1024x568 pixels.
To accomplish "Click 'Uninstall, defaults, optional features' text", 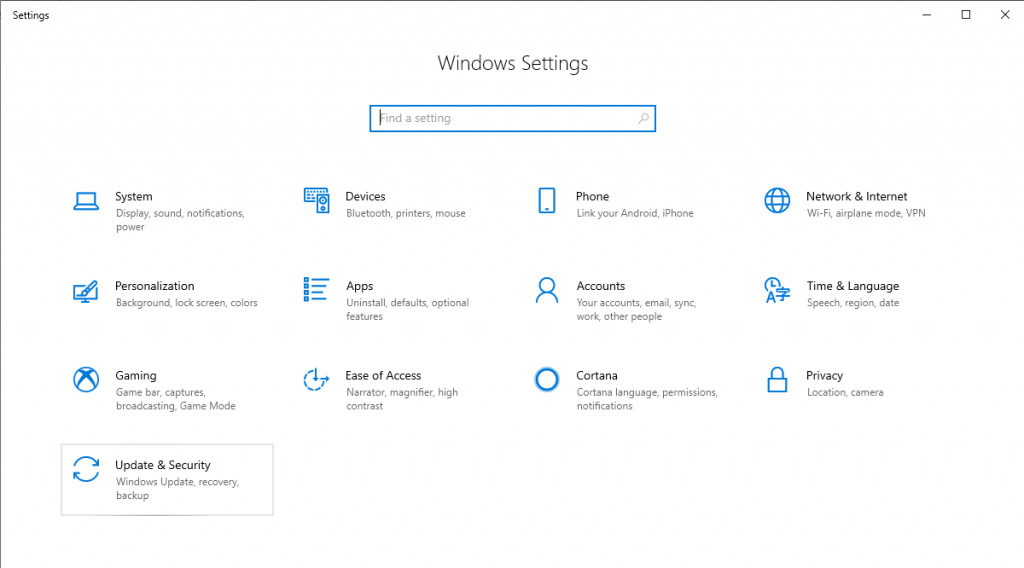I will 408,309.
